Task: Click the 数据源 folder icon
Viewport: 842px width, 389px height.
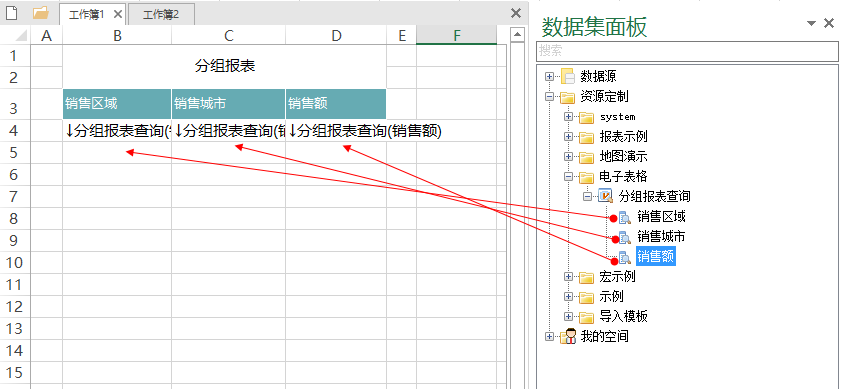Action: point(567,76)
